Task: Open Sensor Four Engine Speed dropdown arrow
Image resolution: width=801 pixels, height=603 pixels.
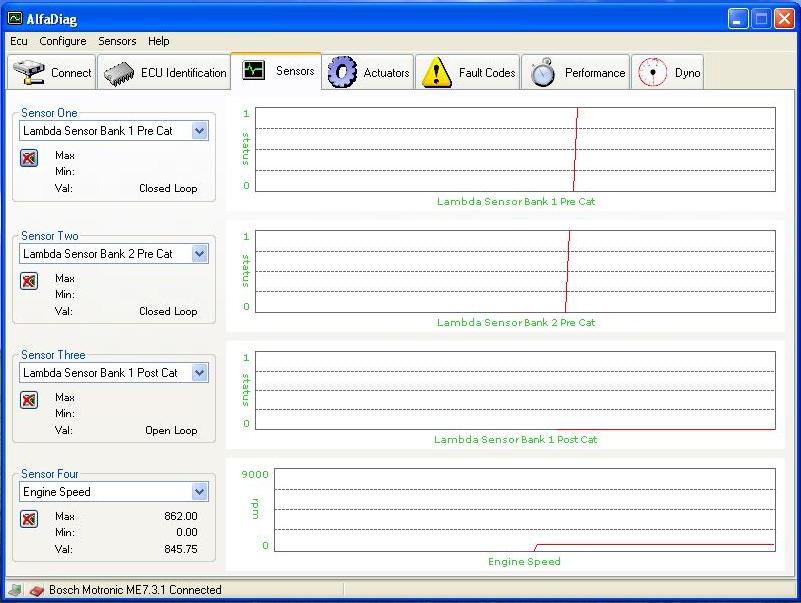Action: tap(200, 492)
